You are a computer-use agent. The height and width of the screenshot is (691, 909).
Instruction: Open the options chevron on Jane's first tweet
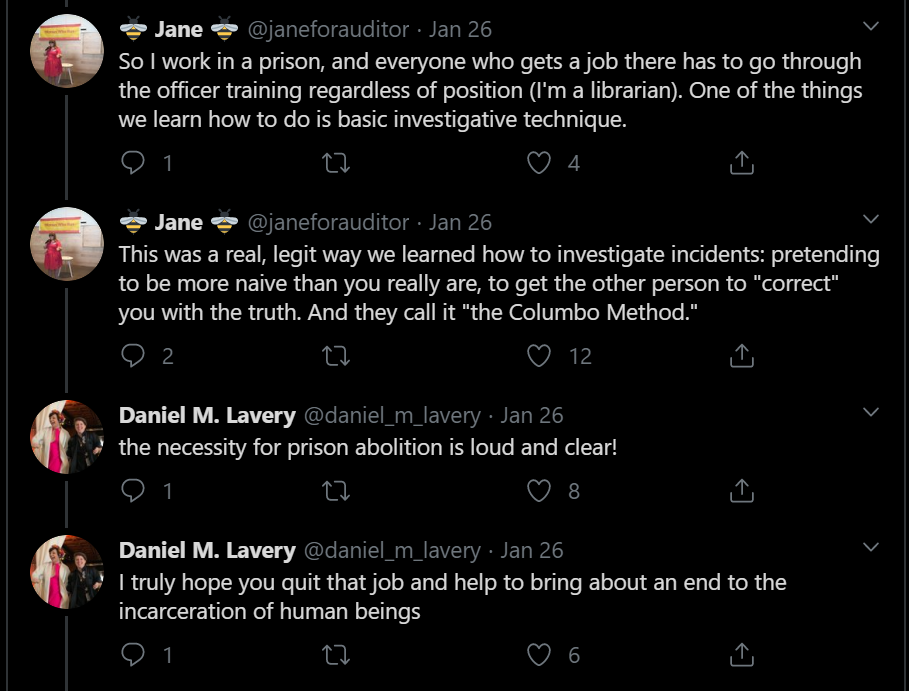871,26
